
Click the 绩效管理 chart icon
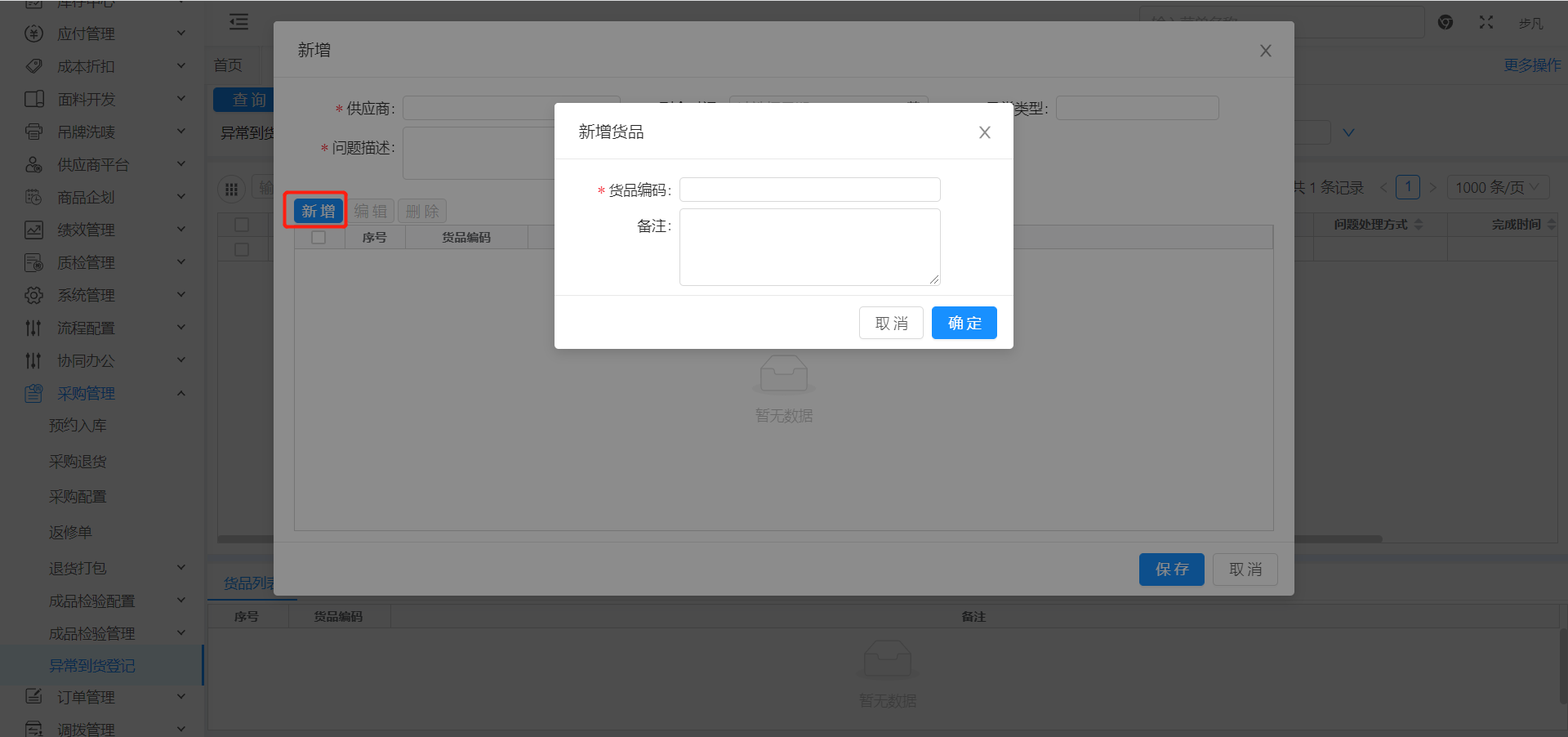point(33,230)
